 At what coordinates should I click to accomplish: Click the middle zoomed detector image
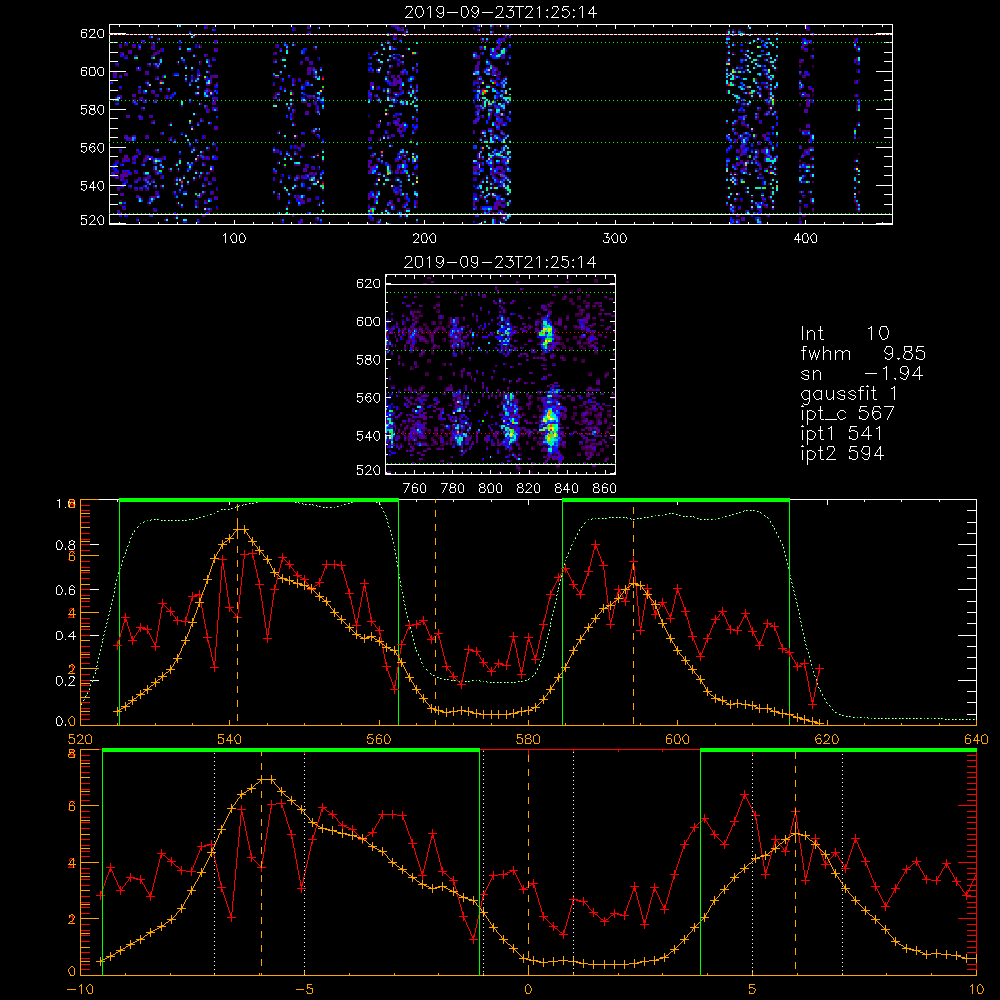click(500, 374)
